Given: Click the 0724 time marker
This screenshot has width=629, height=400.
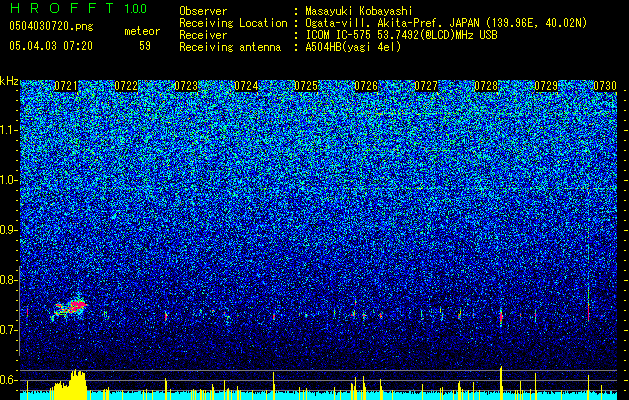Looking at the screenshot, I should click(246, 86).
